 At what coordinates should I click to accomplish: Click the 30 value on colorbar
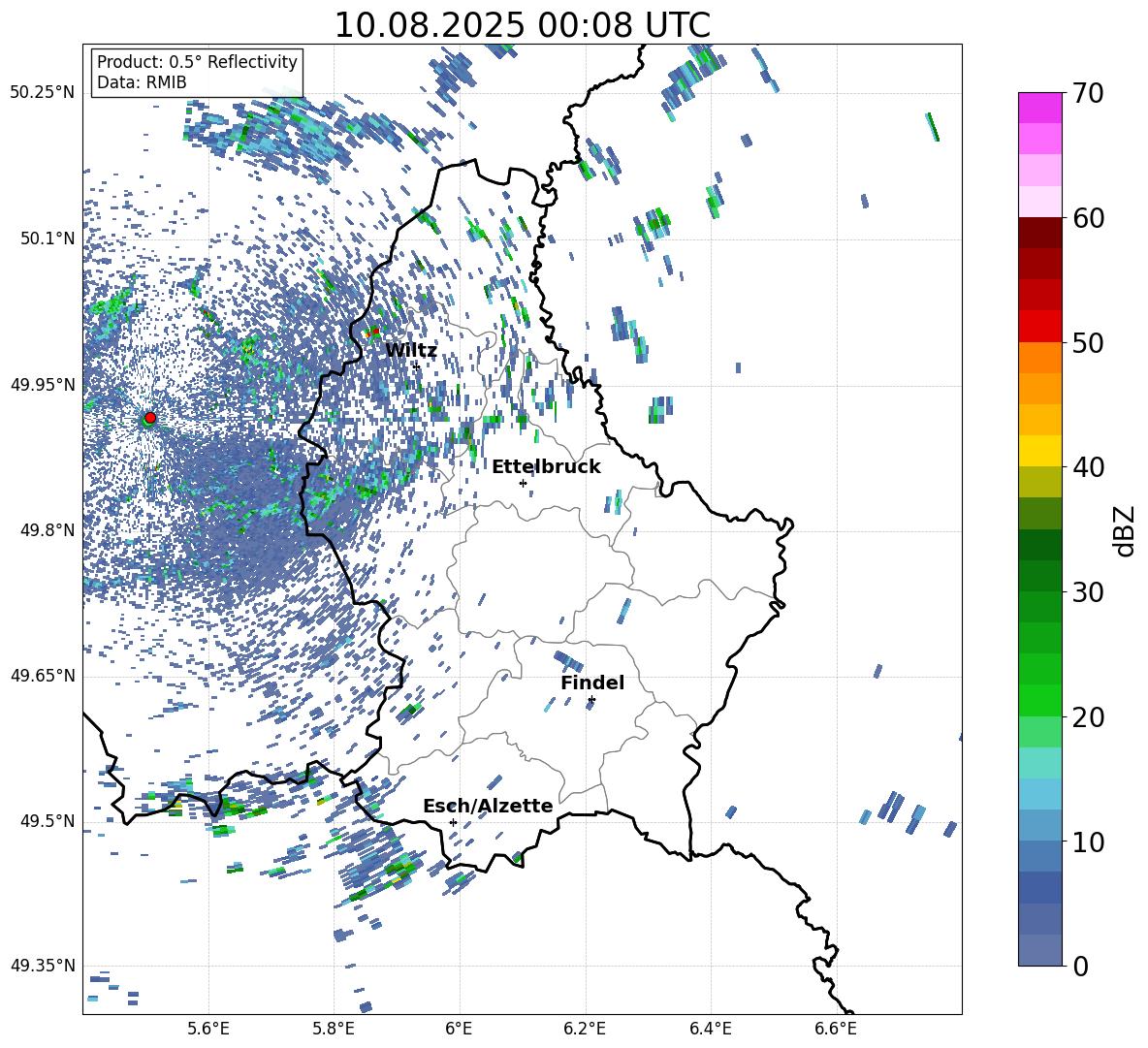[x=1088, y=591]
